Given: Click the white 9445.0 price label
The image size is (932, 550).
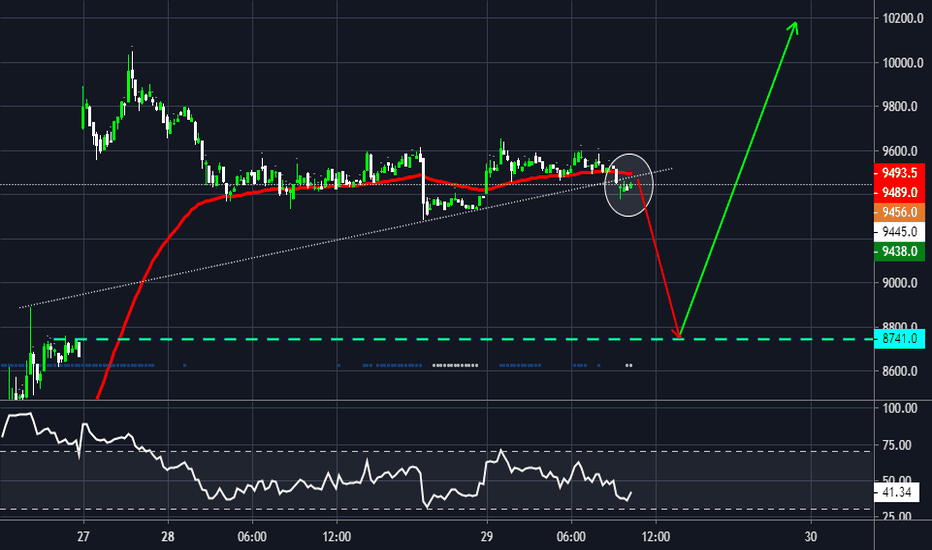Looking at the screenshot, I should tap(899, 231).
